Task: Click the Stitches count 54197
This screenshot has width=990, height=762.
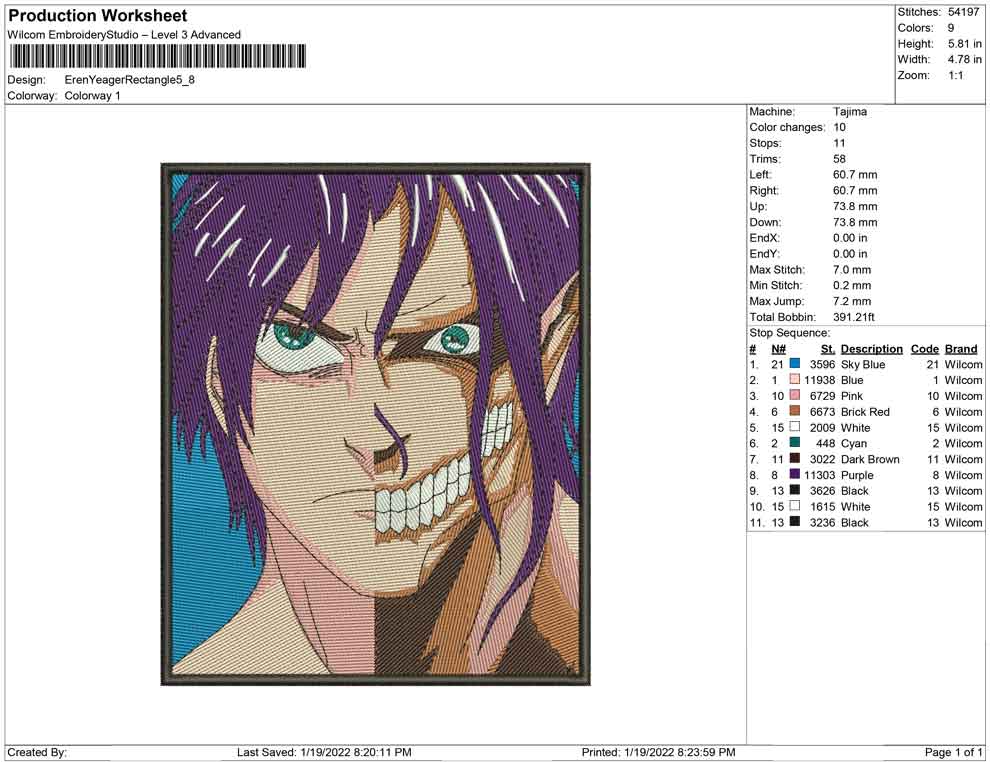Action: (x=963, y=12)
